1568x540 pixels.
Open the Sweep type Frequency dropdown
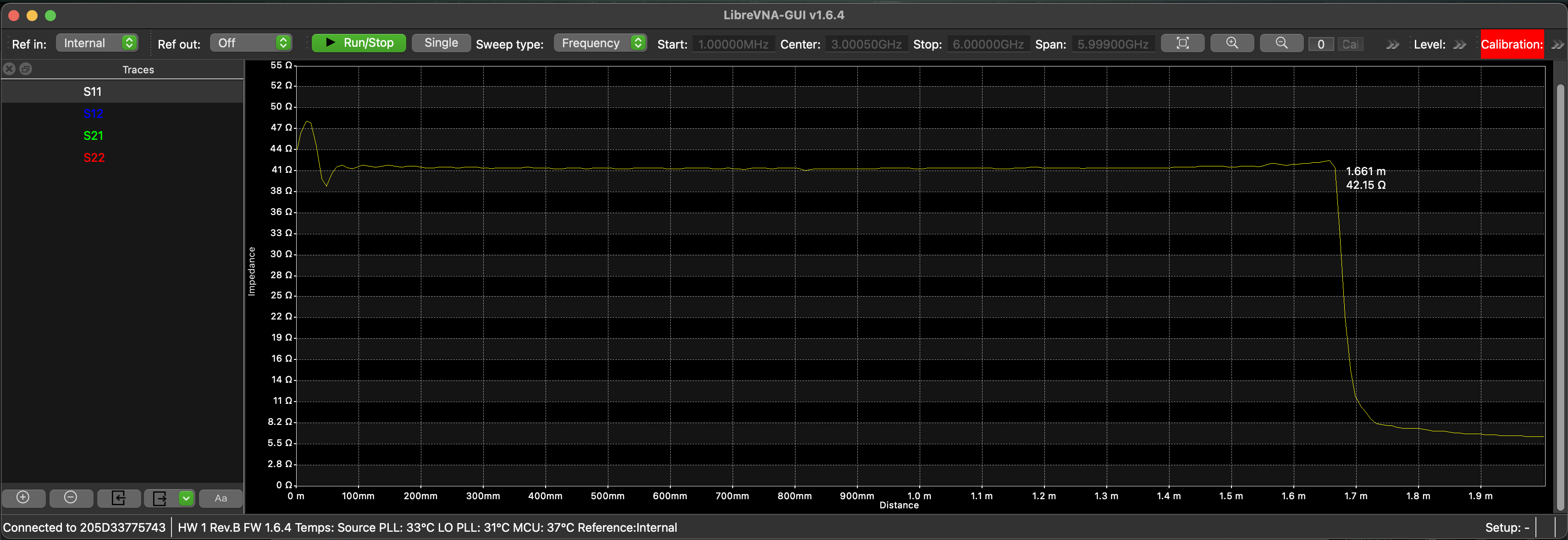tap(600, 43)
